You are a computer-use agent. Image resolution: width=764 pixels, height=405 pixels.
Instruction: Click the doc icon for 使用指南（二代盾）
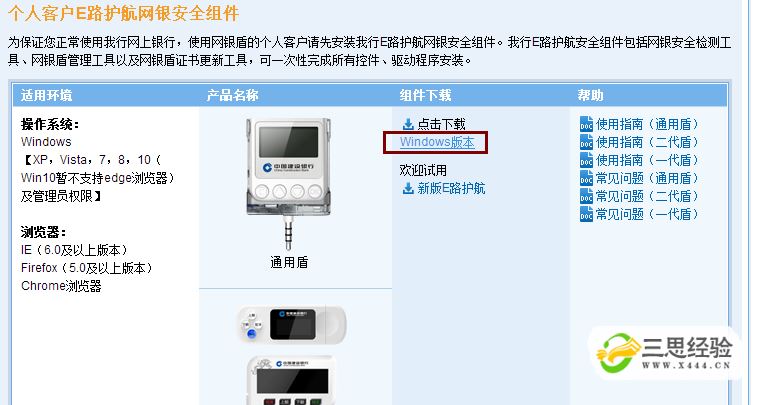(x=586, y=142)
